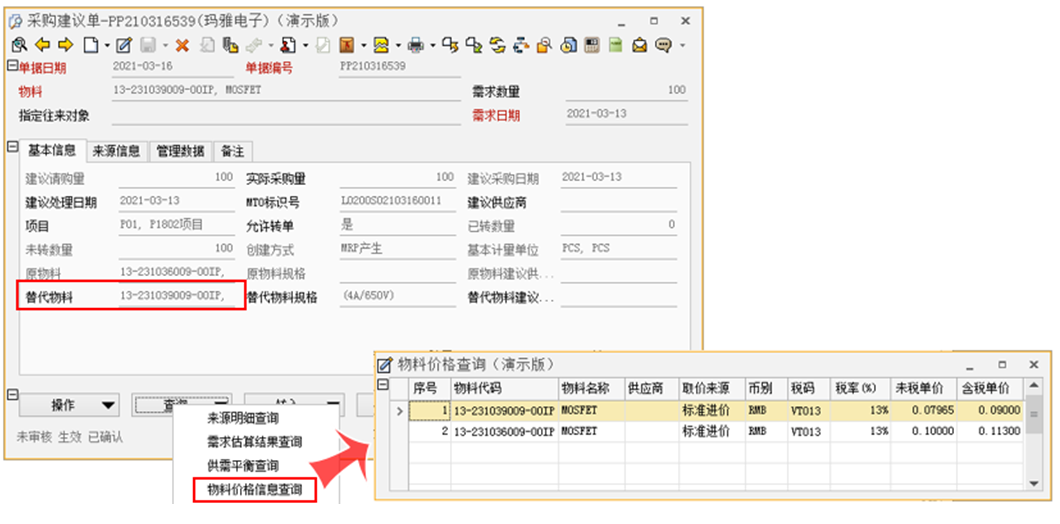Click the speech bubble message icon
Screen dimensions: 1060x524
pyautogui.click(x=661, y=45)
